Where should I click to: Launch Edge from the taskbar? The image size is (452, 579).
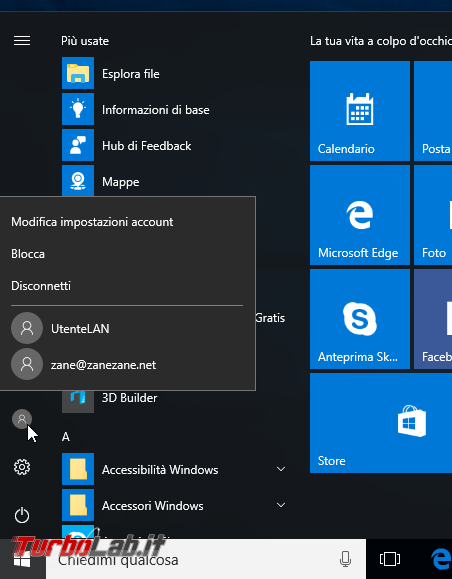point(441,559)
